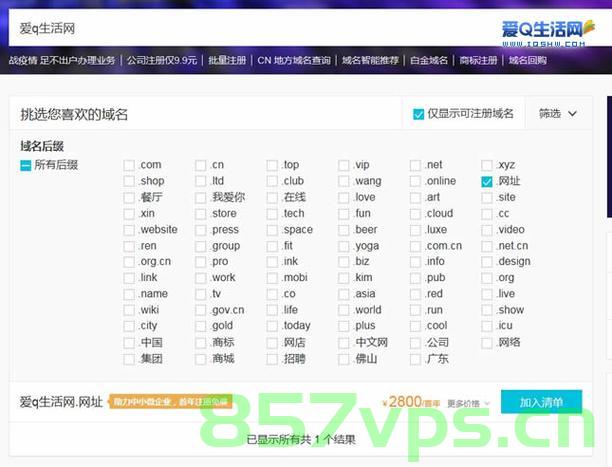Expand 更多价格 price dropdown
The height and width of the screenshot is (467, 612).
click(x=468, y=403)
